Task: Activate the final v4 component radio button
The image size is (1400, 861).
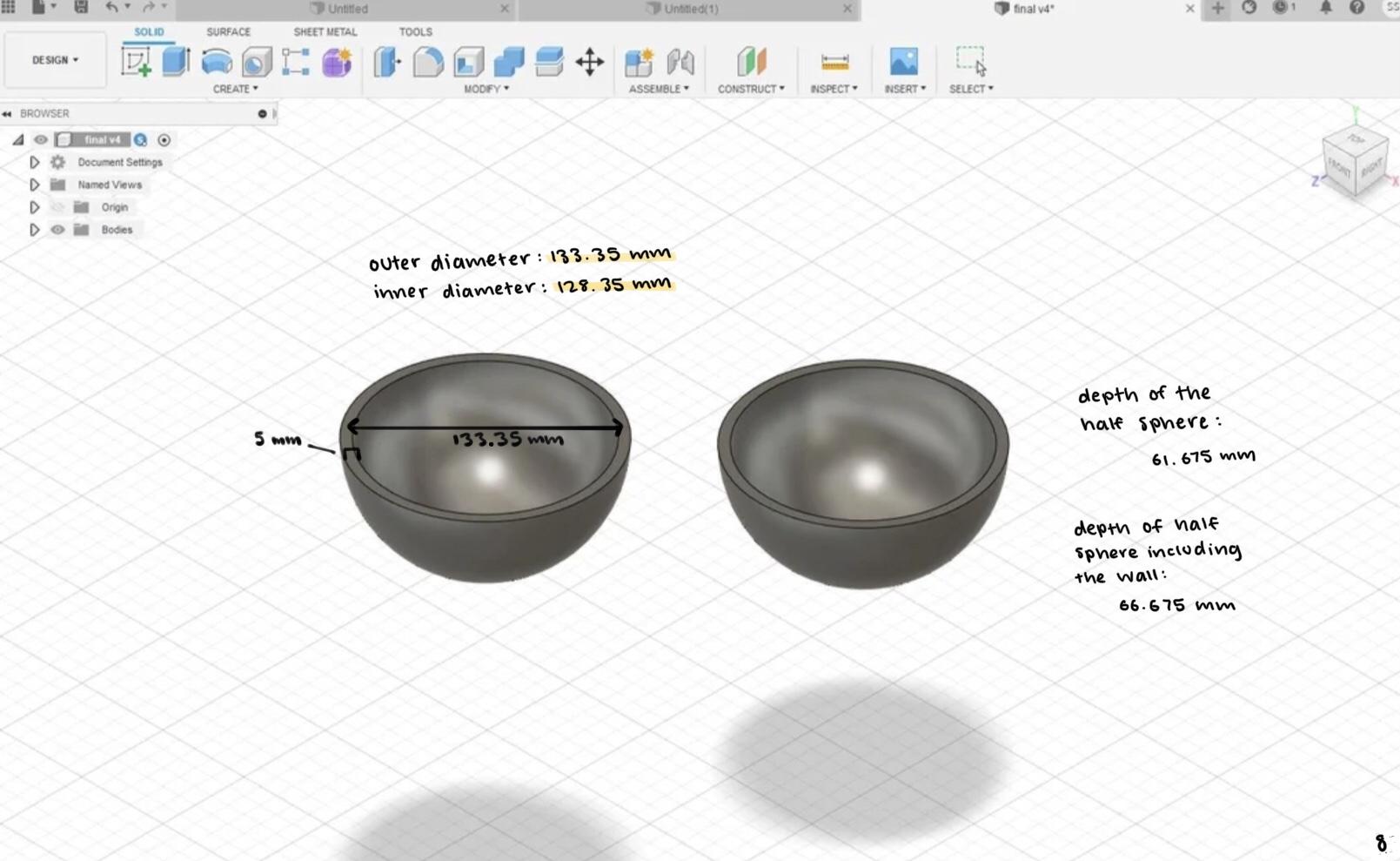Action: tap(164, 139)
